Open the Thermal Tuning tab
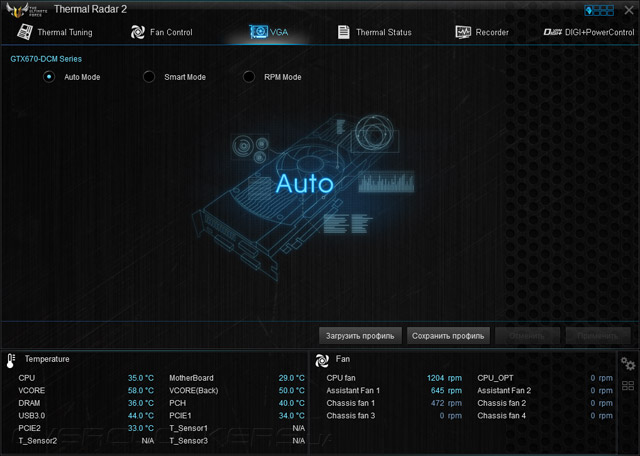The width and height of the screenshot is (640, 456). click(55, 32)
